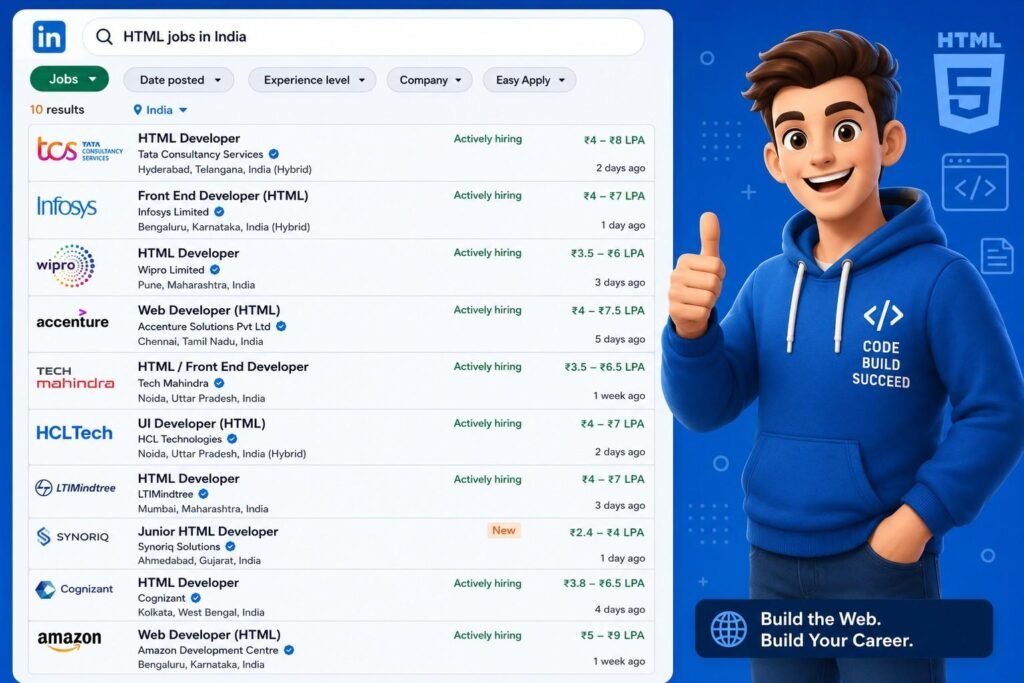Open the Company filter dropdown
This screenshot has height=683, width=1024.
[x=429, y=80]
